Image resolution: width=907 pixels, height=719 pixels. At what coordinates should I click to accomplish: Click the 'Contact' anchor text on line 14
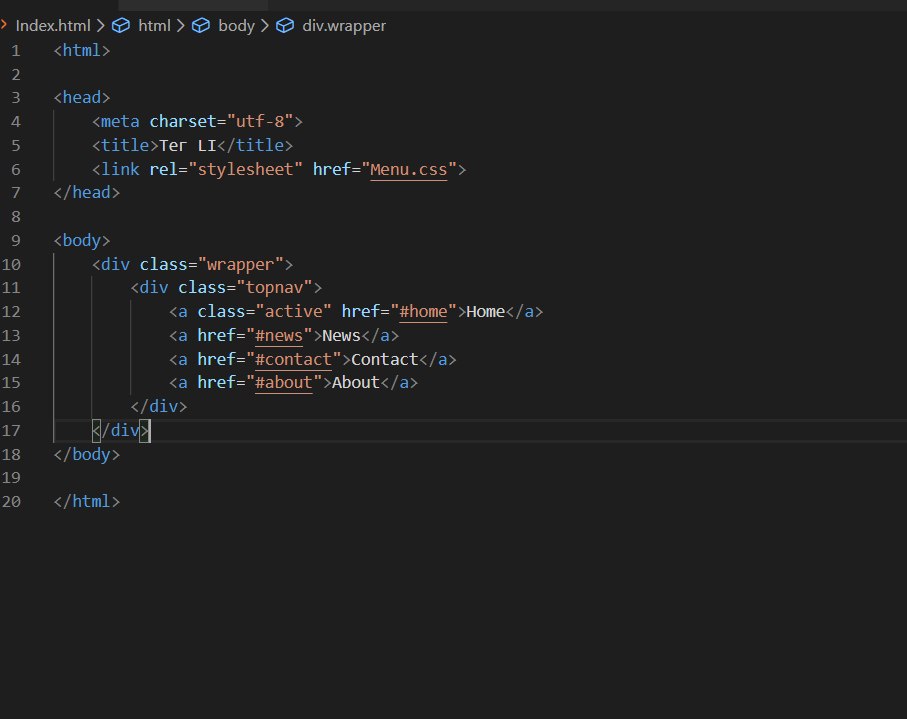coord(385,359)
